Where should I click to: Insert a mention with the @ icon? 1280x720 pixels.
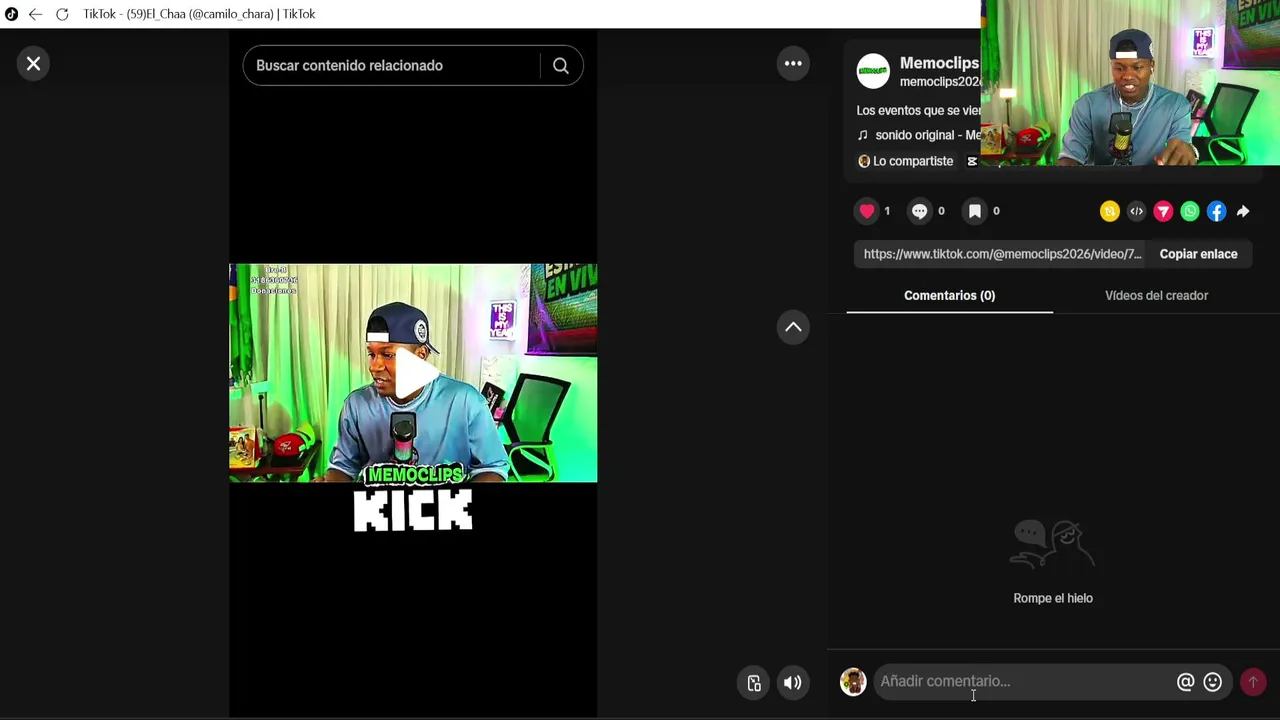(x=1185, y=682)
